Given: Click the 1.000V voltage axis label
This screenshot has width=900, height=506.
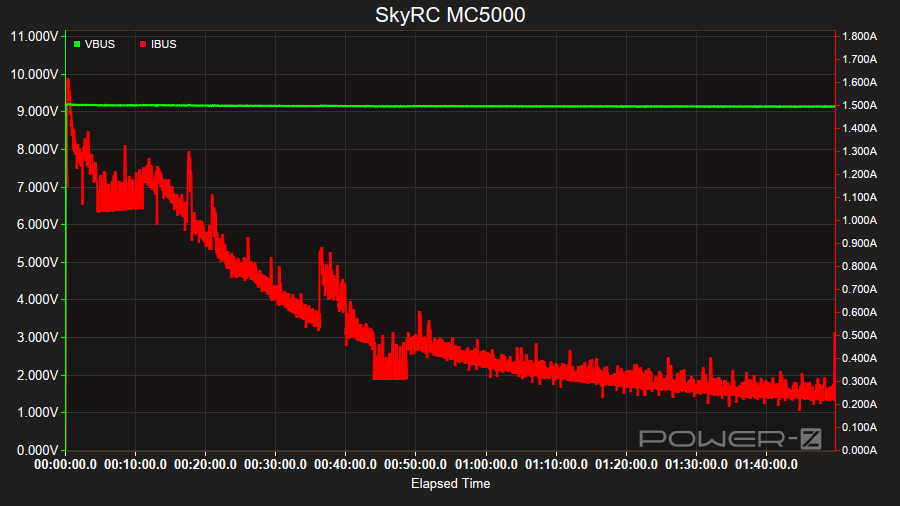Looking at the screenshot, I should [37, 413].
